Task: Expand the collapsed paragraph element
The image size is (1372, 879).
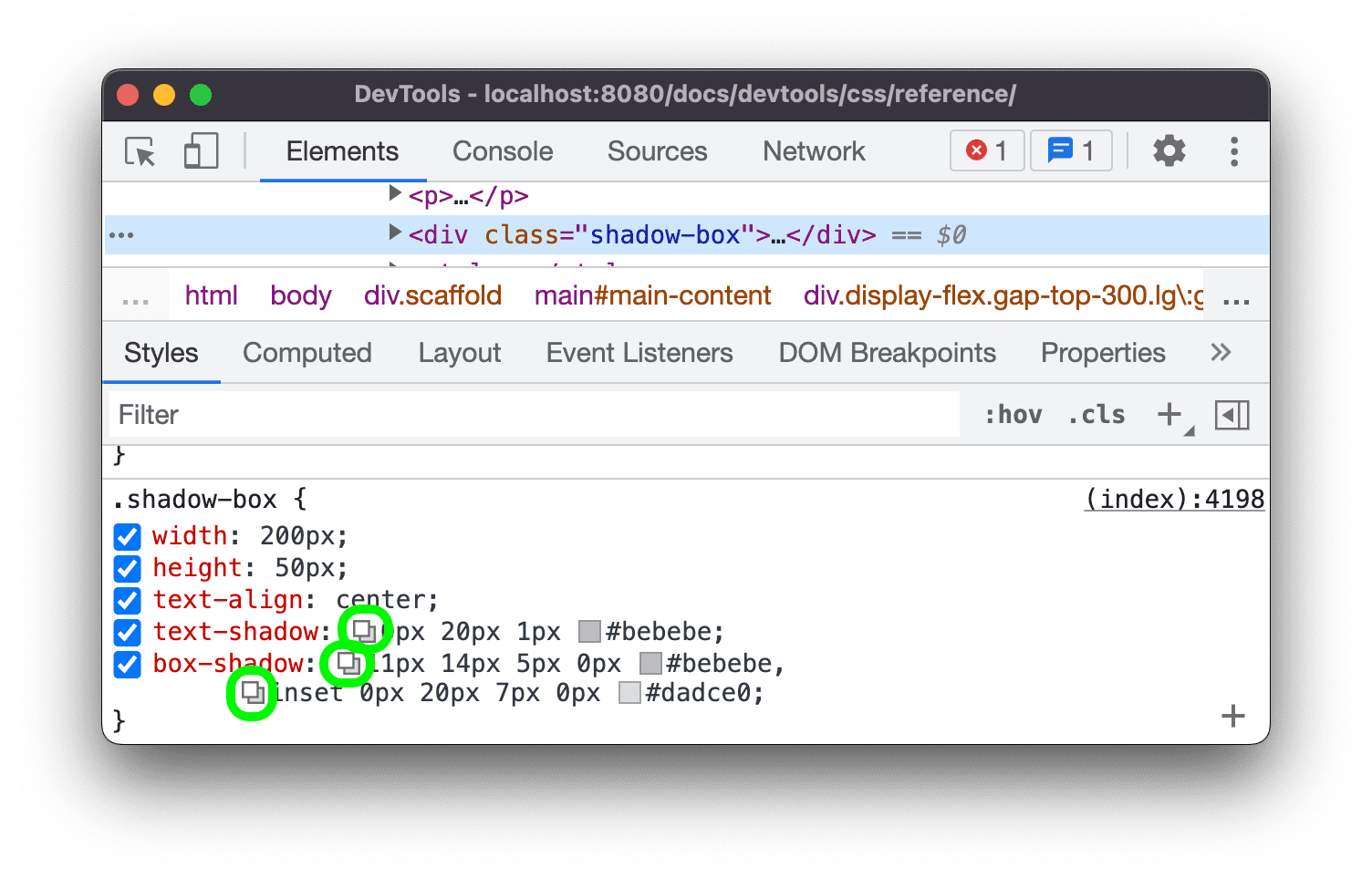Action: pyautogui.click(x=395, y=194)
